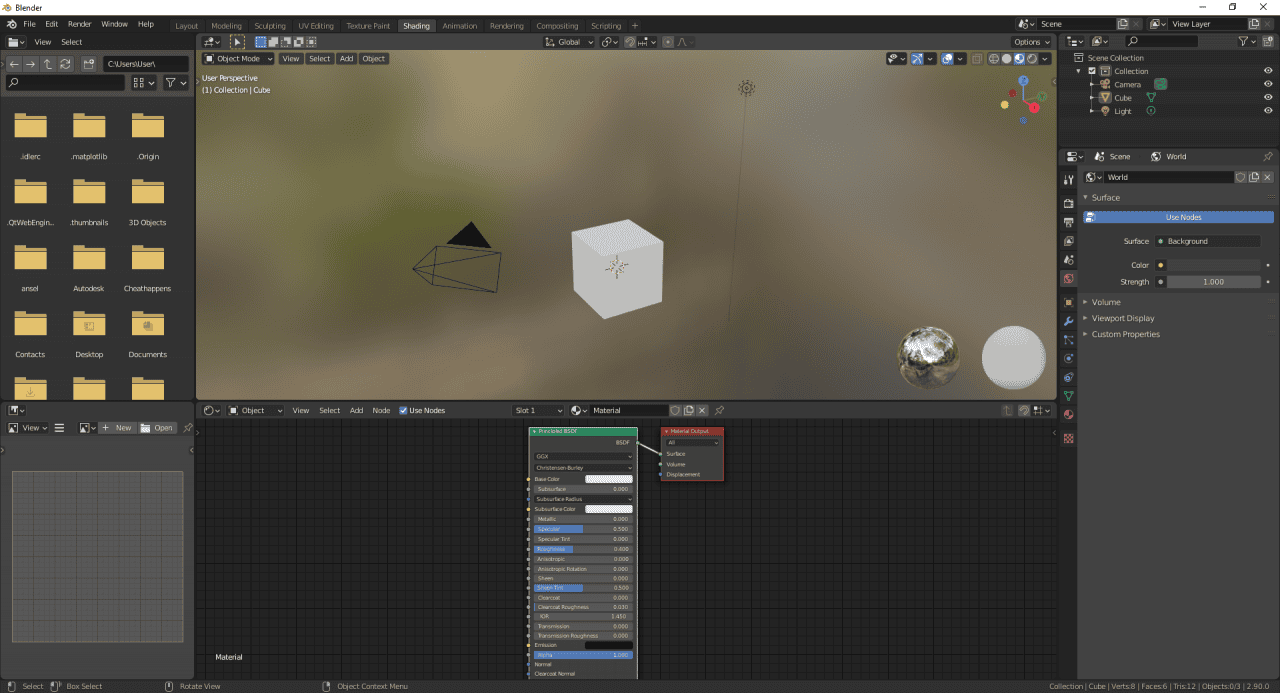This screenshot has width=1280, height=693.
Task: Enable wireframe viewport shading
Action: [x=994, y=59]
